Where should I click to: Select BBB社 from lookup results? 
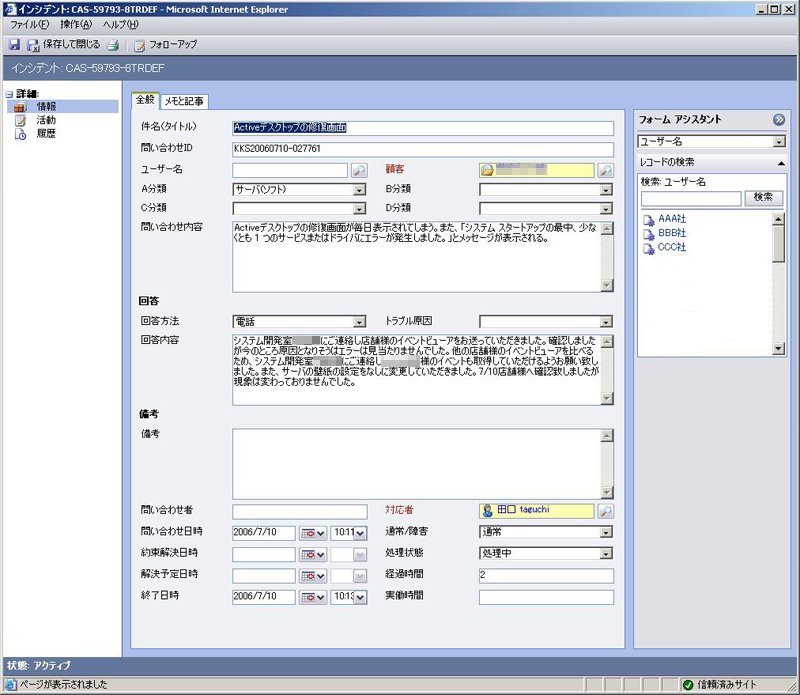click(672, 233)
